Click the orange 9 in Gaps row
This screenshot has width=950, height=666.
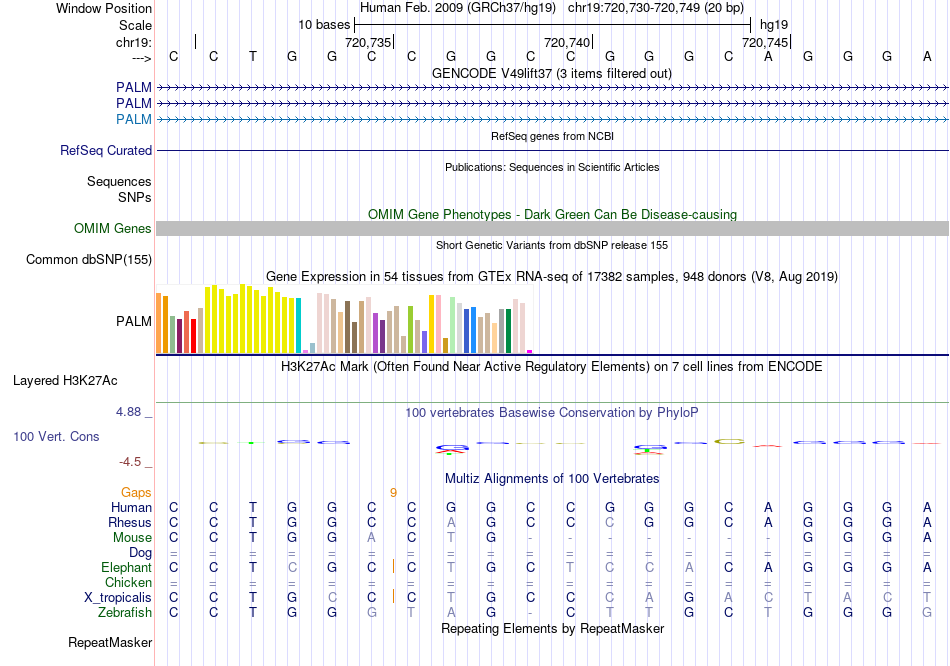393,493
